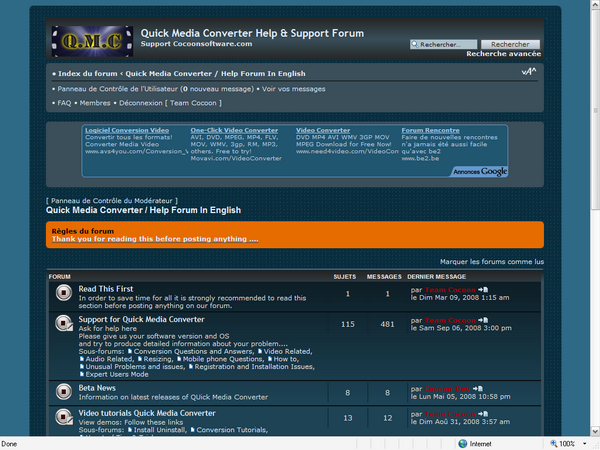Viewport: 600px width, 450px height.
Task: View latest post icon in Read This First row
Action: 483,290
